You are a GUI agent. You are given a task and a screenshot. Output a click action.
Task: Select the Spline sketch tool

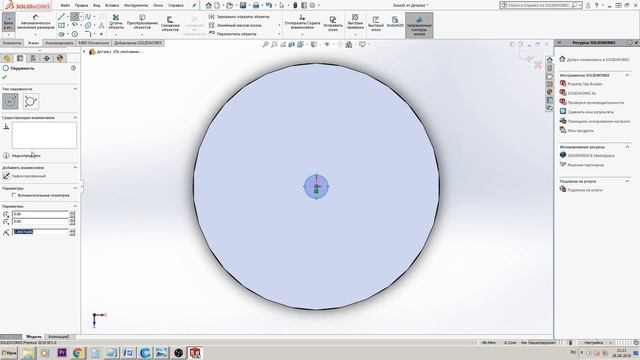[x=88, y=17]
